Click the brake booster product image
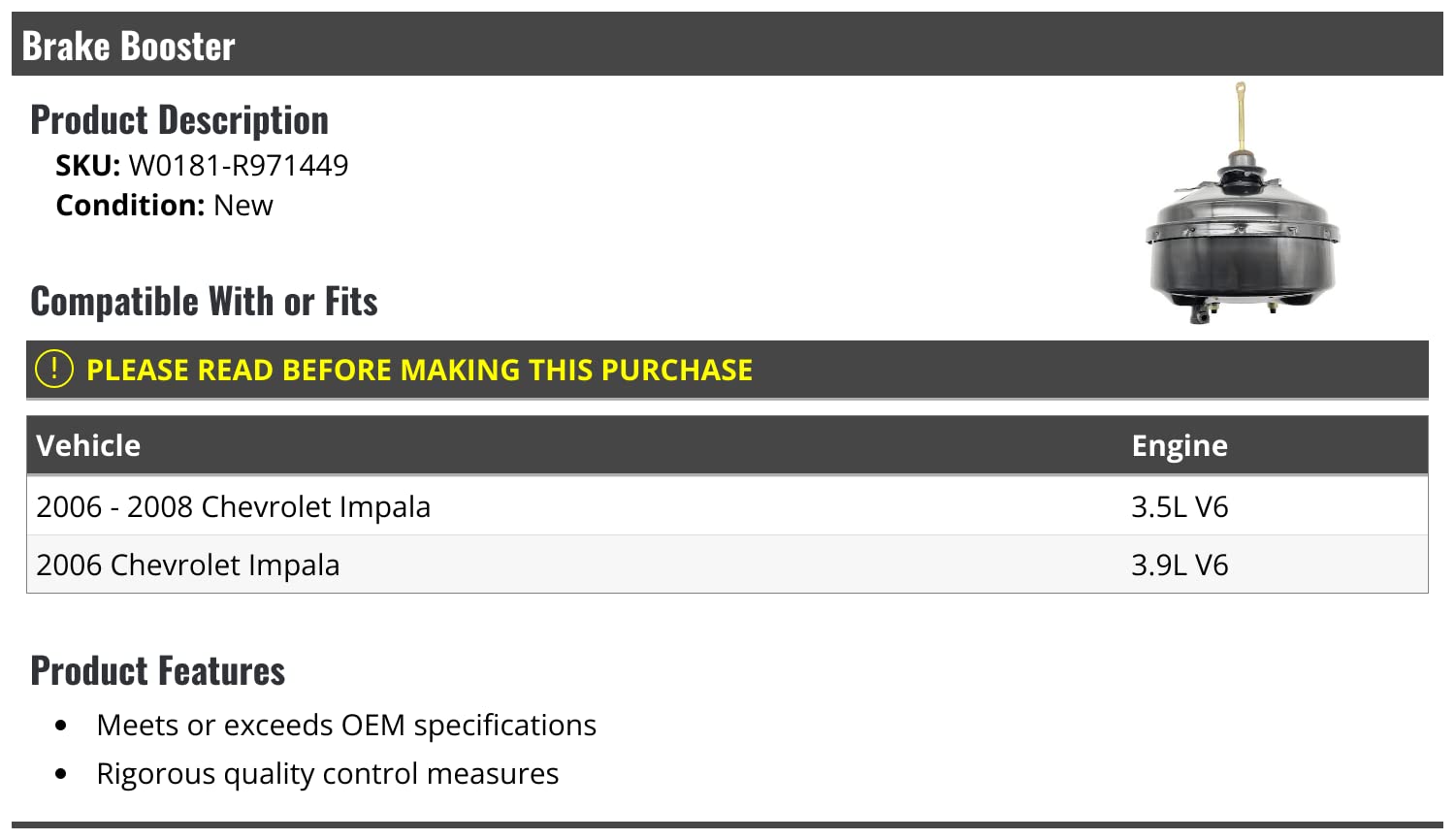1455x840 pixels. (1241, 203)
